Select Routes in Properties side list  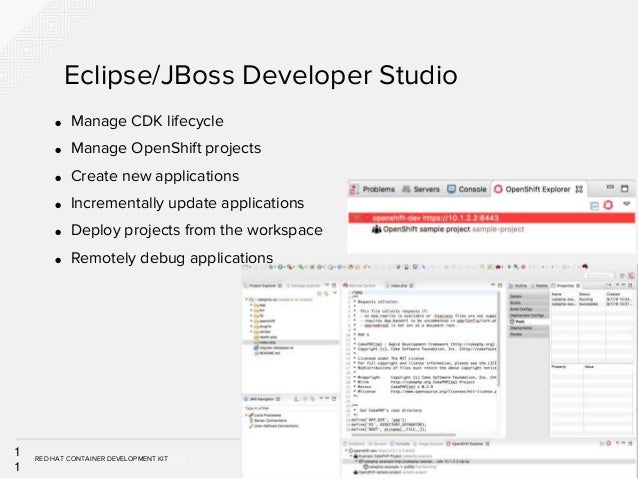(x=529, y=334)
